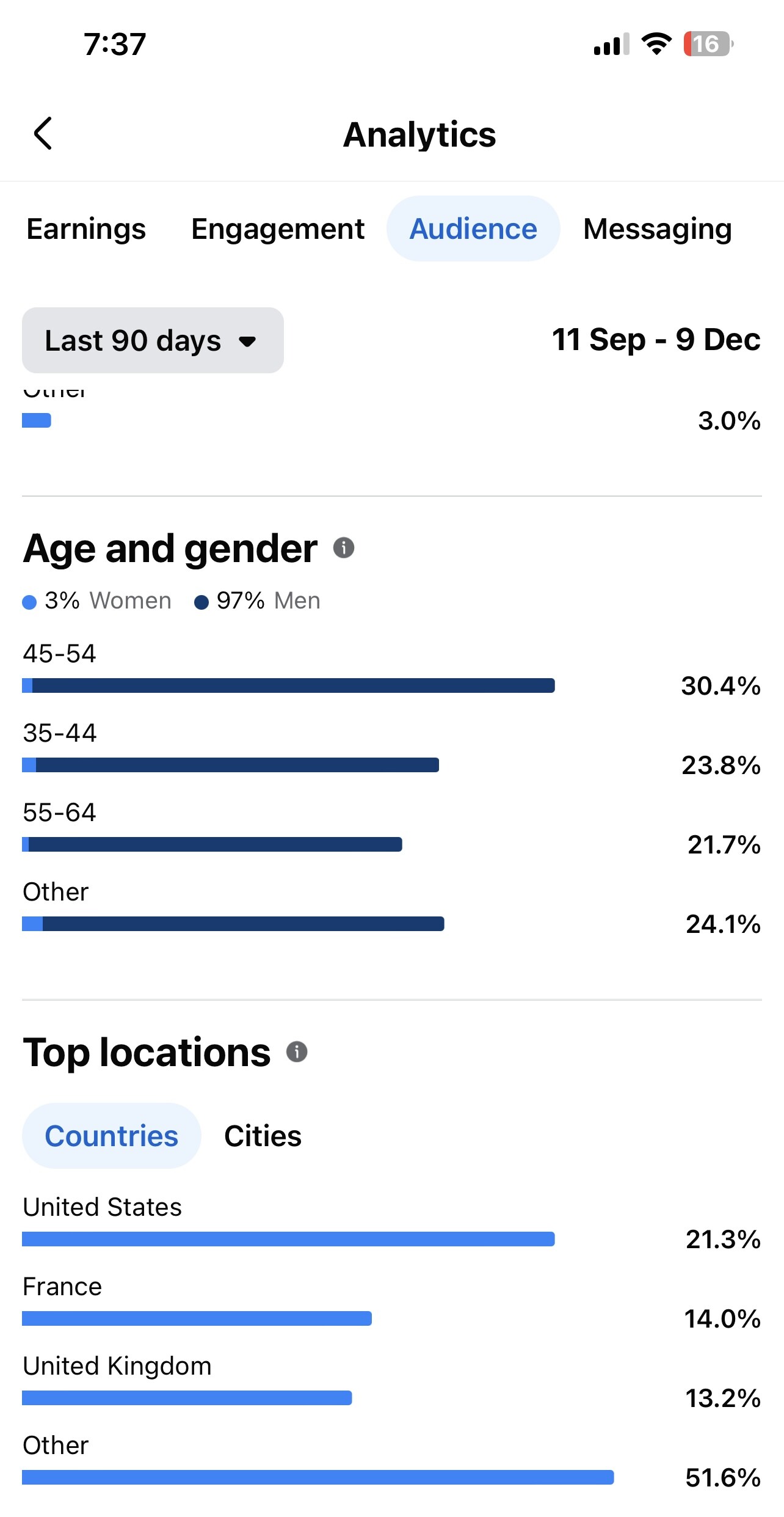This screenshot has height=1517, width=784.
Task: Tap the United States location bar
Action: pos(288,1239)
